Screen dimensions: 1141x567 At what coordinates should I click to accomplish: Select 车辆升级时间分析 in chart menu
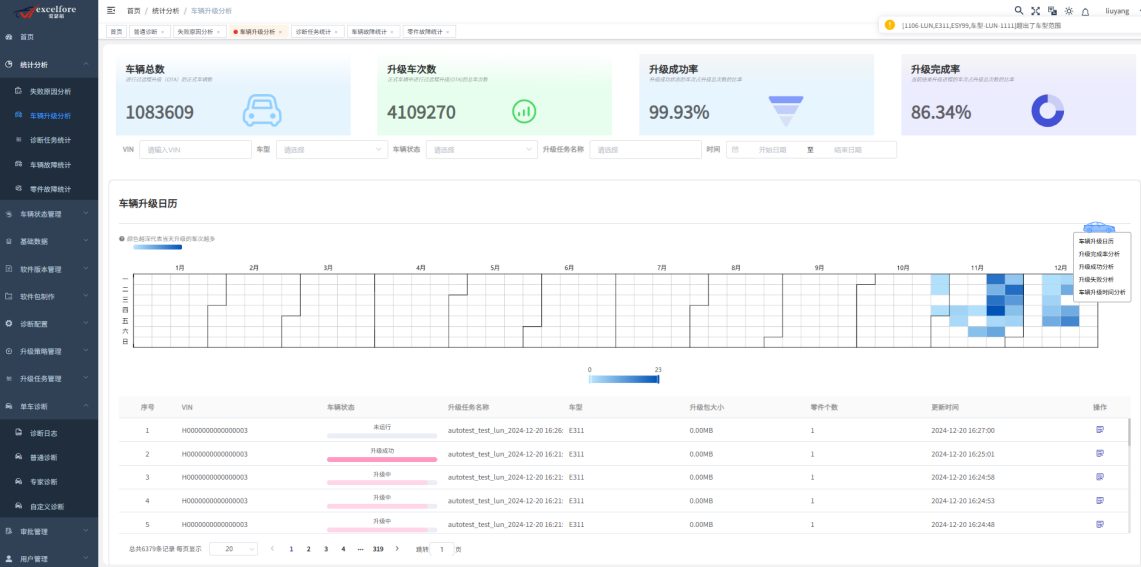[1102, 292]
